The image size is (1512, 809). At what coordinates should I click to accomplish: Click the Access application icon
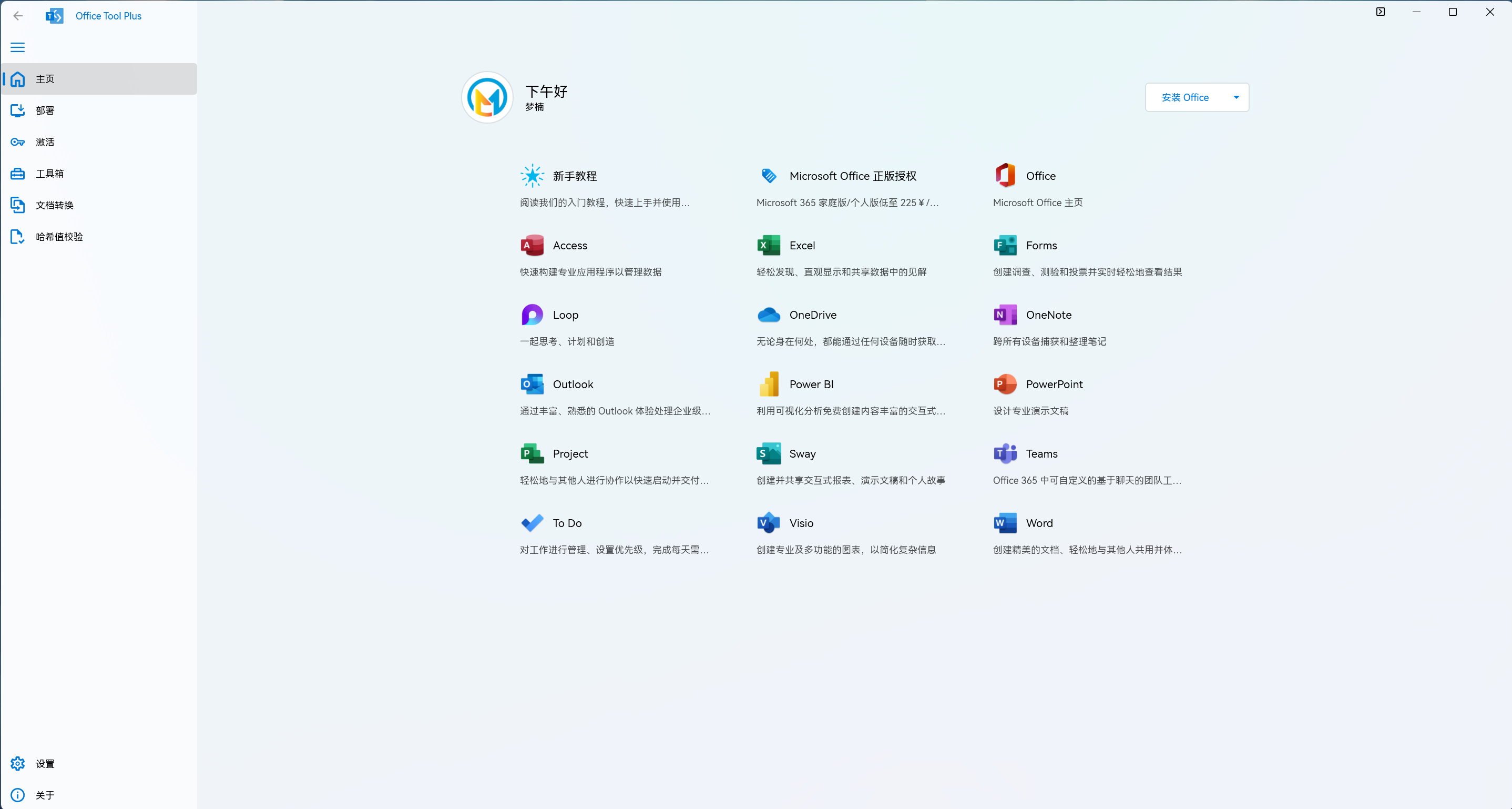[x=532, y=245]
